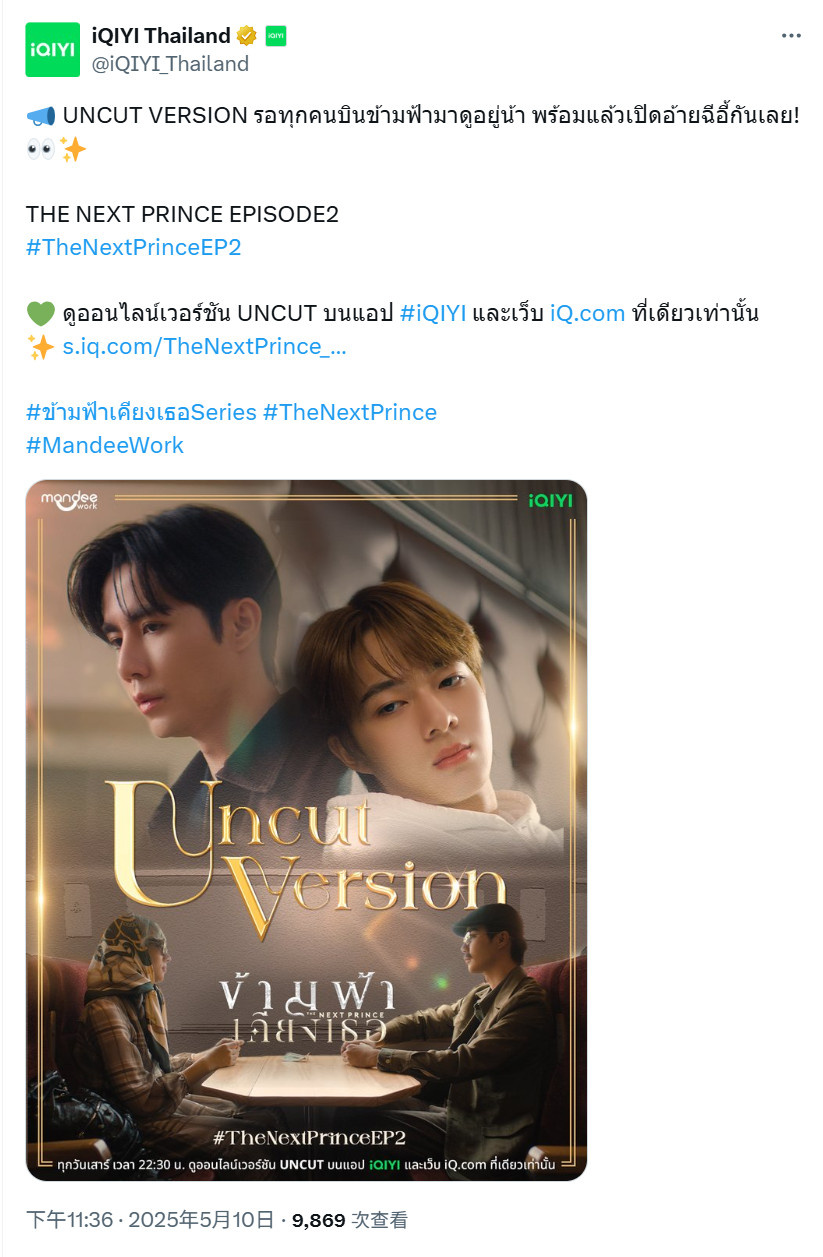Follow the iQ.com link
The image size is (823, 1257).
588,314
